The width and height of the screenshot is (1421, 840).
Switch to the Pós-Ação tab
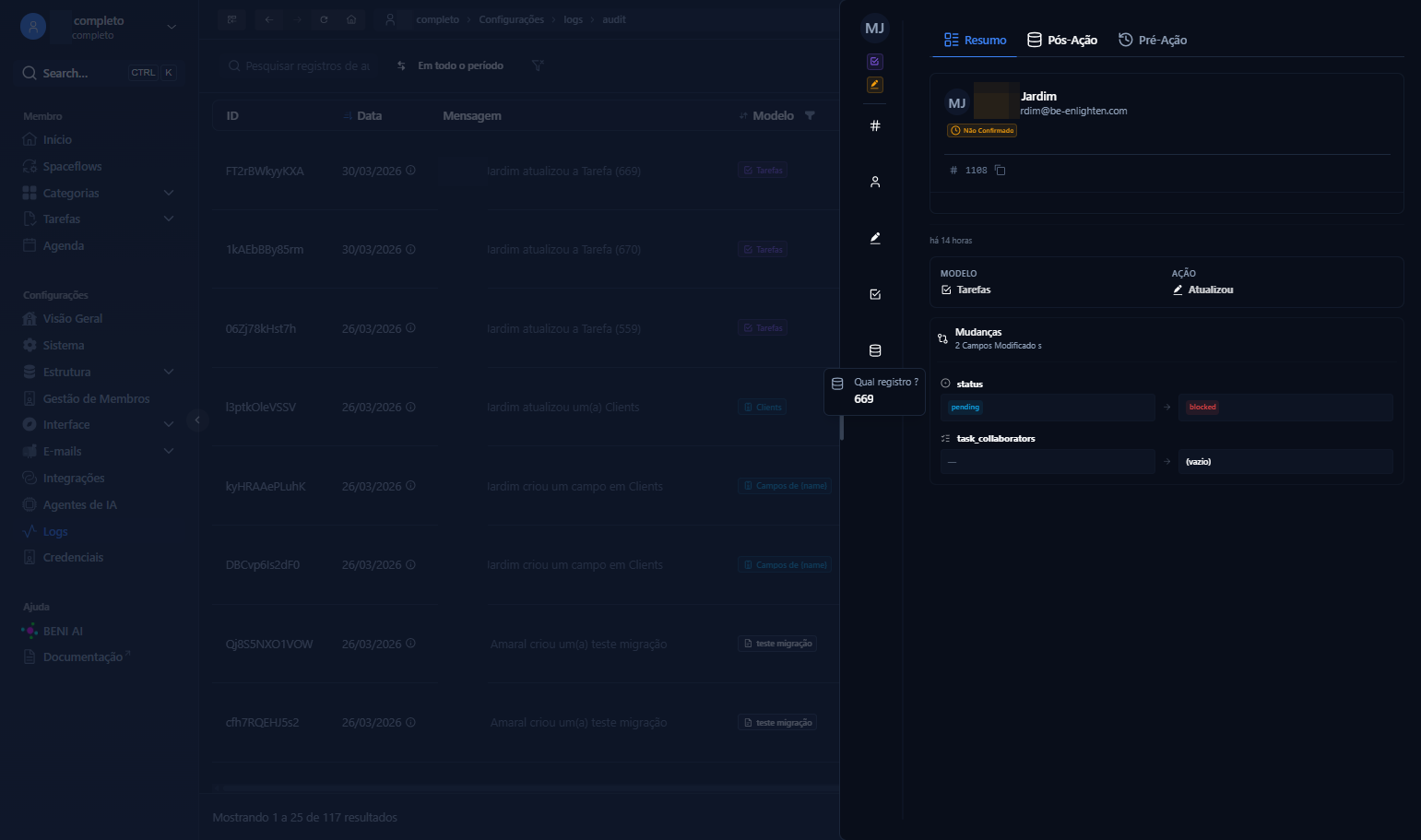(x=1062, y=40)
